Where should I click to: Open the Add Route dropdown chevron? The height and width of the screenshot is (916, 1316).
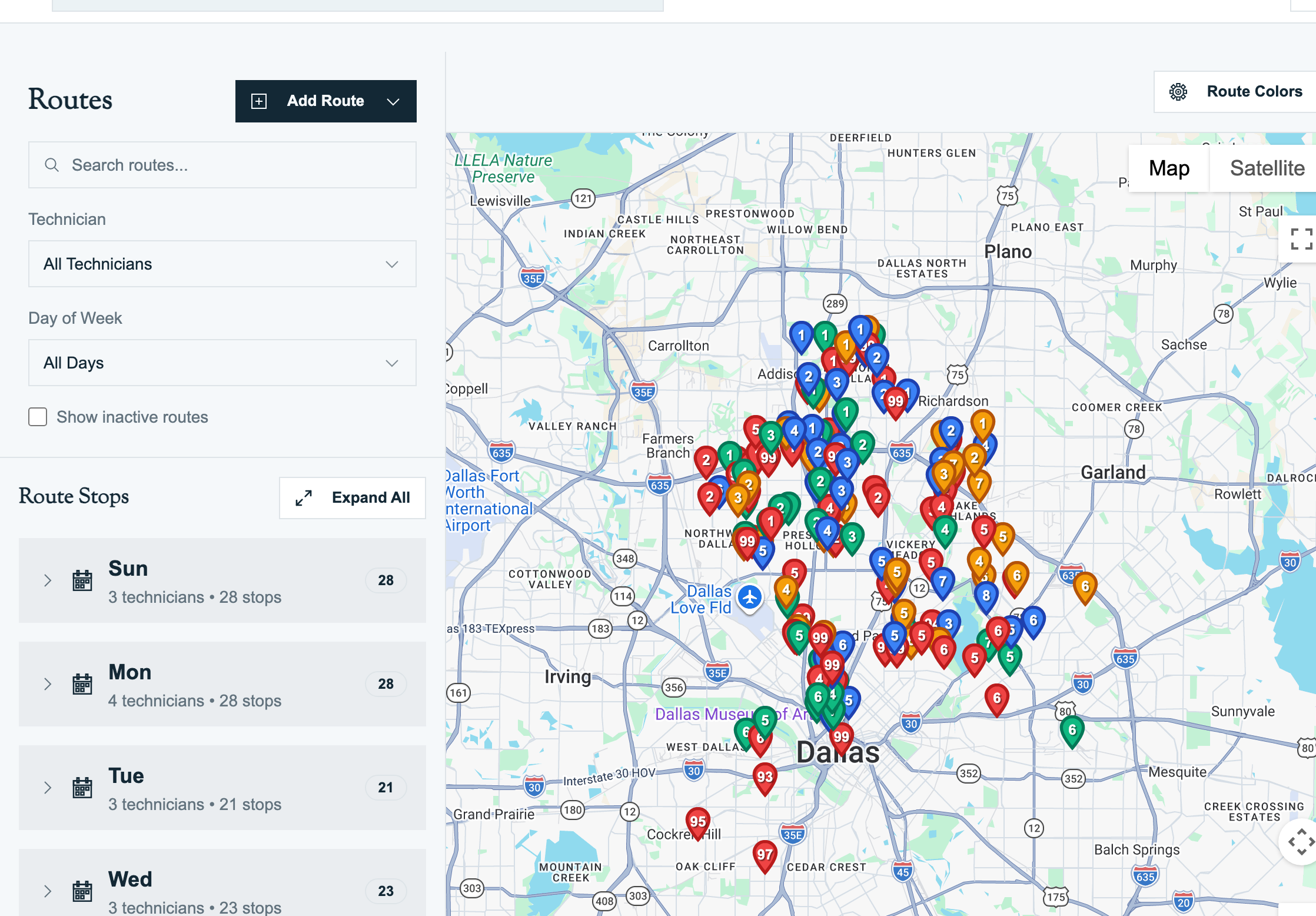[393, 101]
